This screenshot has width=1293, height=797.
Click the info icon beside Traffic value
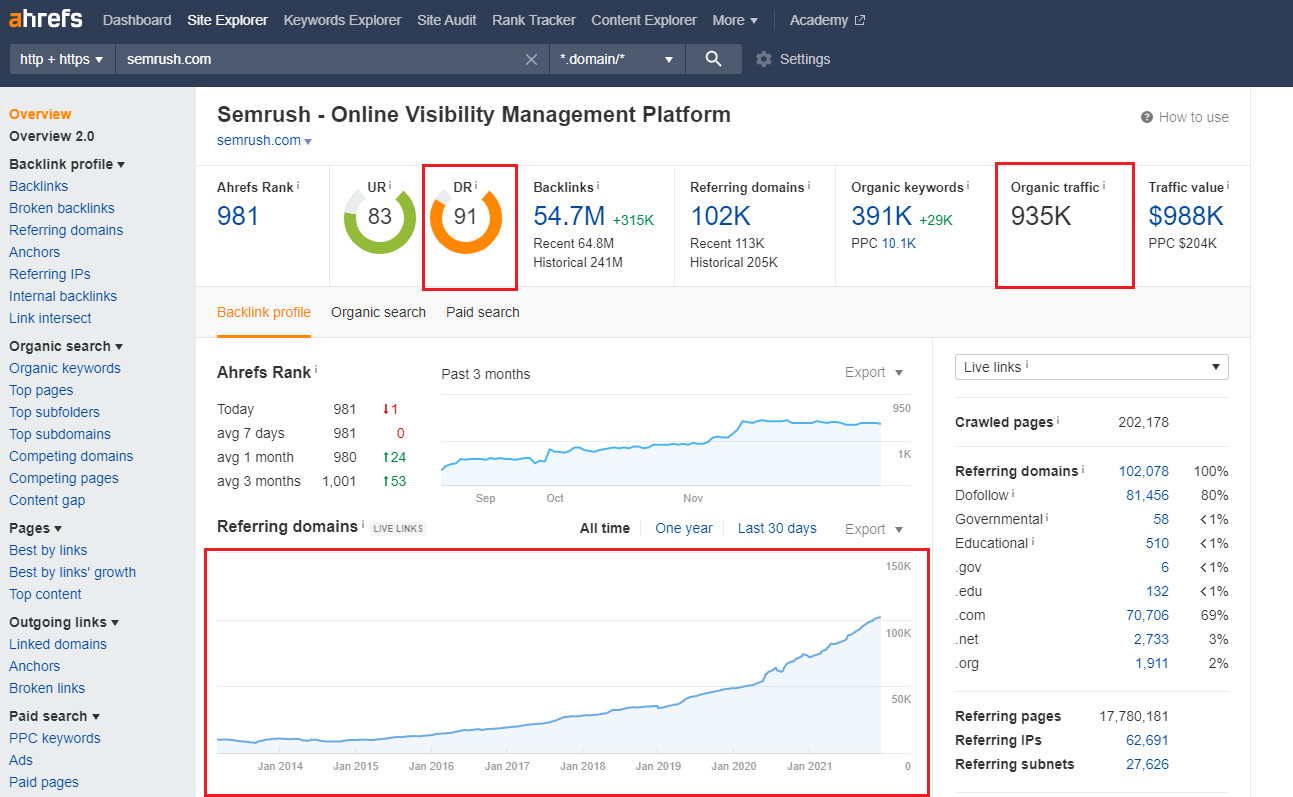(1228, 185)
